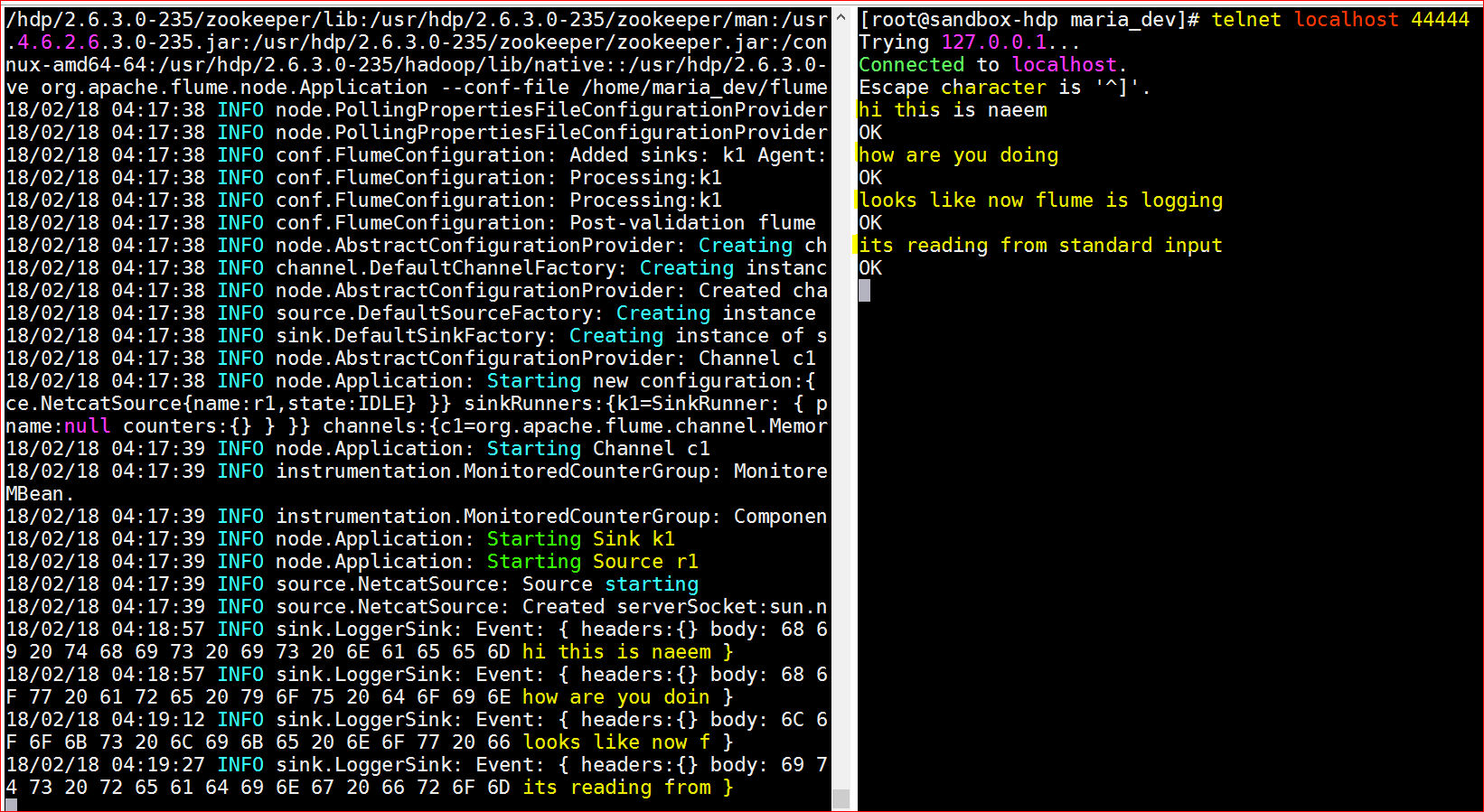Click the telnet terminal cursor block
This screenshot has height=812, width=1484.
(865, 290)
